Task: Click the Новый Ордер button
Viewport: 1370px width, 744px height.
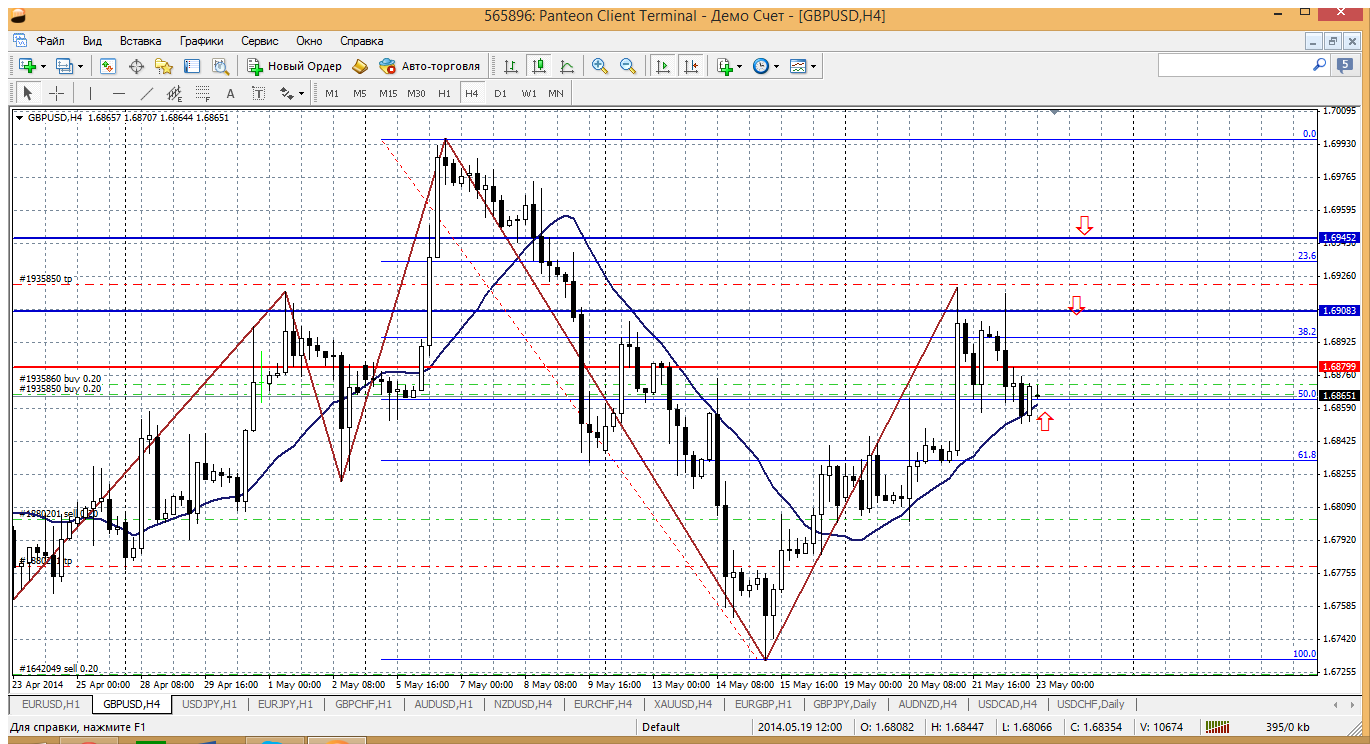Action: point(294,66)
